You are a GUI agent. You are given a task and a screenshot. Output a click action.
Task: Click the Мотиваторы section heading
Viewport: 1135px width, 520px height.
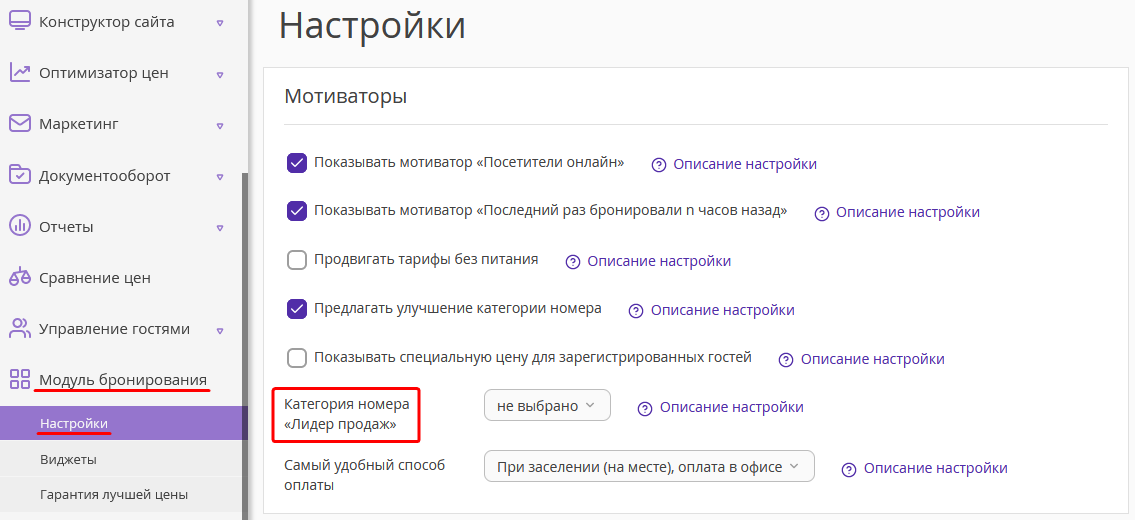pos(345,96)
